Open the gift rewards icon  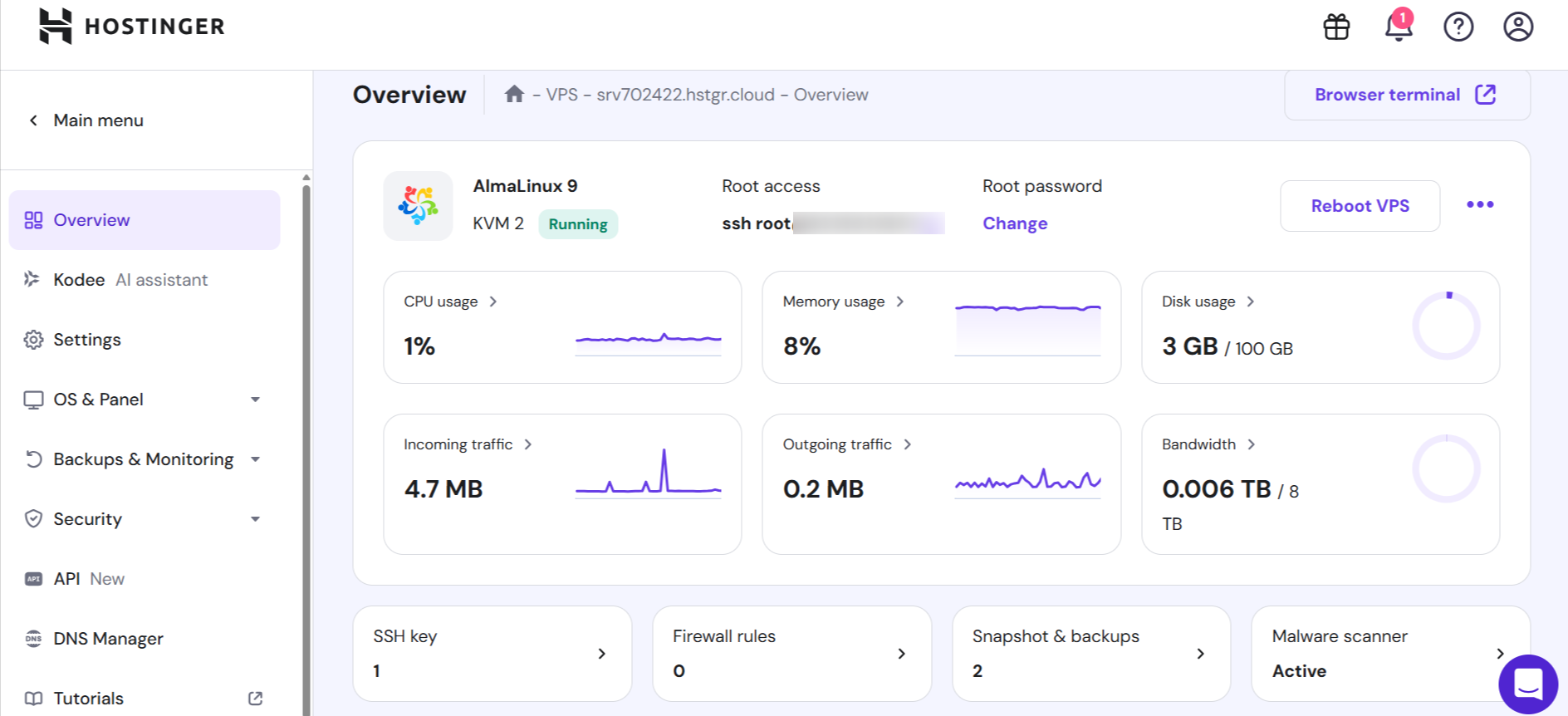click(x=1336, y=27)
